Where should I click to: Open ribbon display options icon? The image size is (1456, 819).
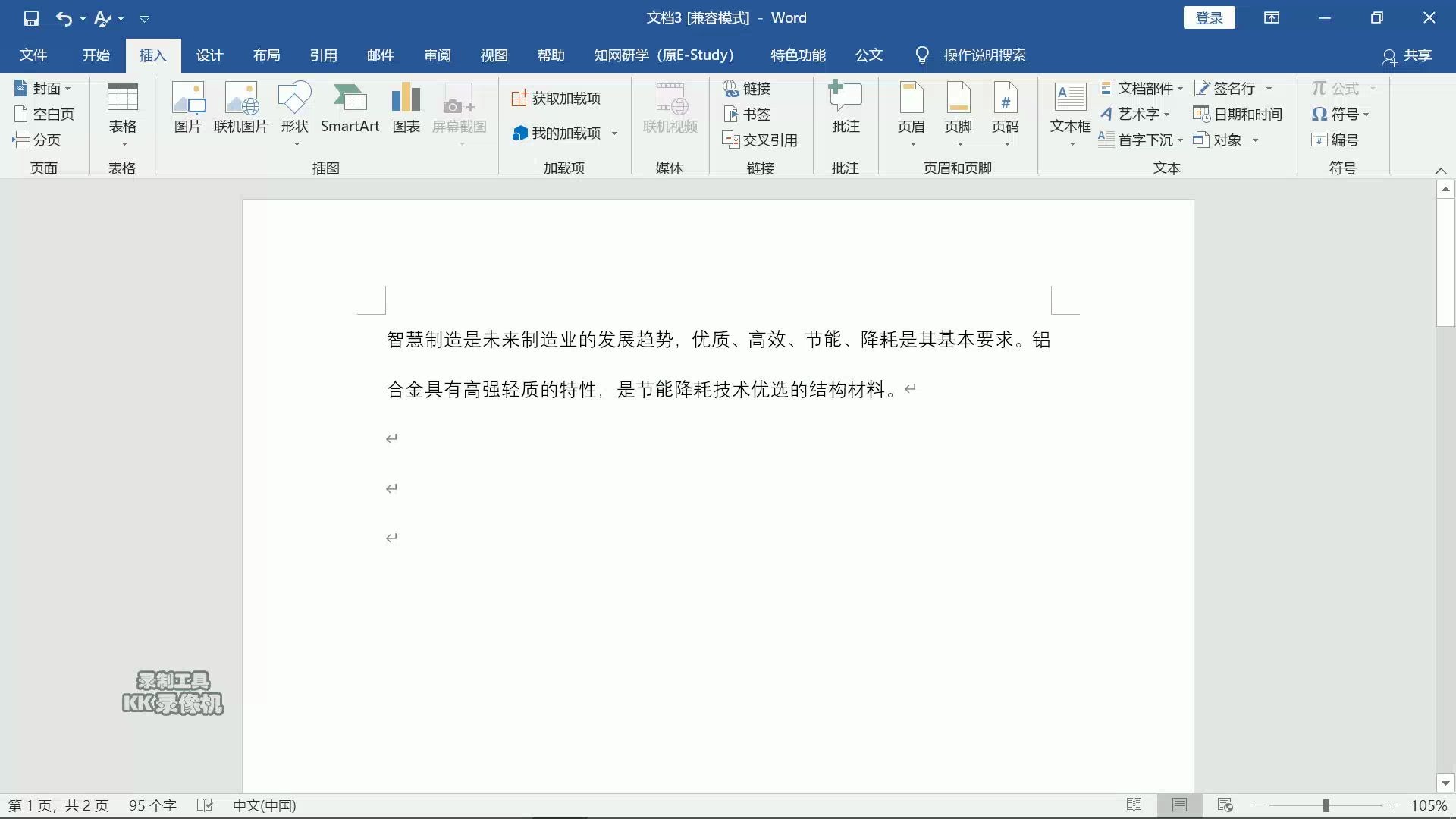pyautogui.click(x=1272, y=18)
